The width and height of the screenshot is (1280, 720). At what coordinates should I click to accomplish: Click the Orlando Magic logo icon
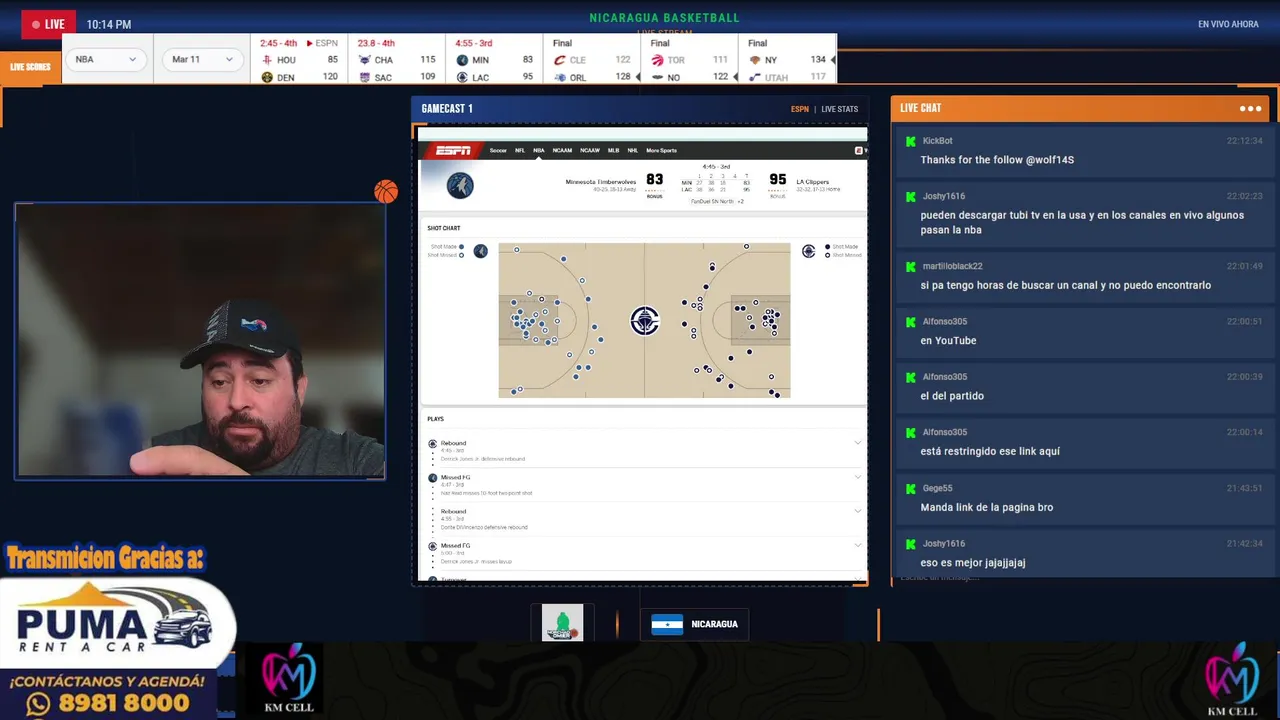pyautogui.click(x=560, y=77)
